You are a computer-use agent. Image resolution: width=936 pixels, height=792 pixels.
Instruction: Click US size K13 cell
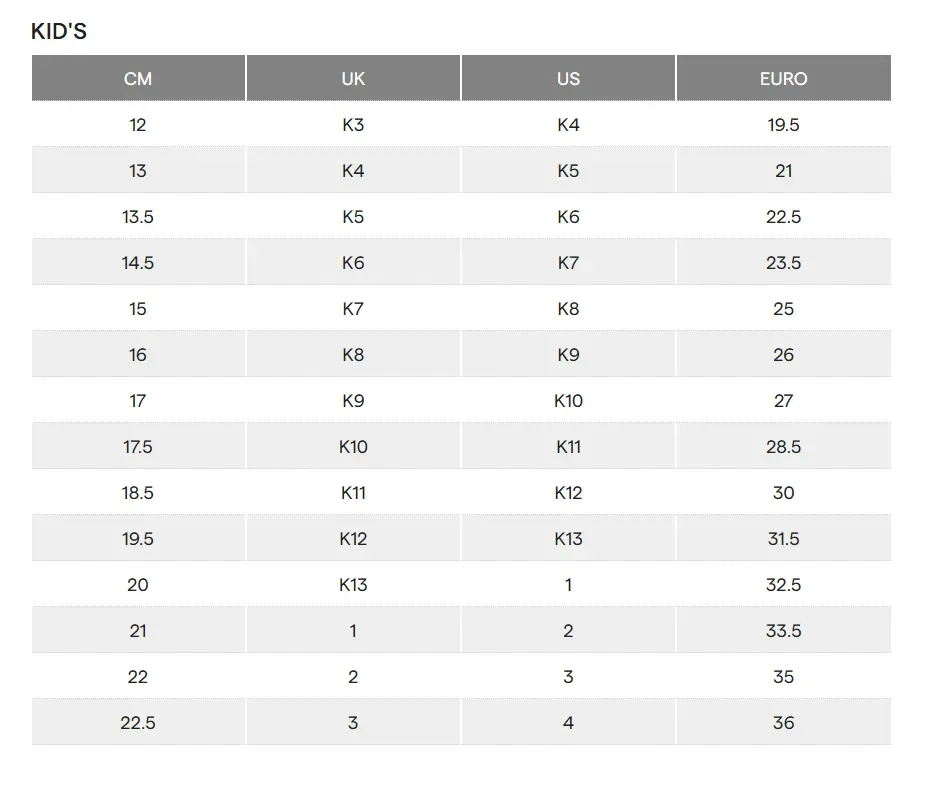click(x=568, y=539)
